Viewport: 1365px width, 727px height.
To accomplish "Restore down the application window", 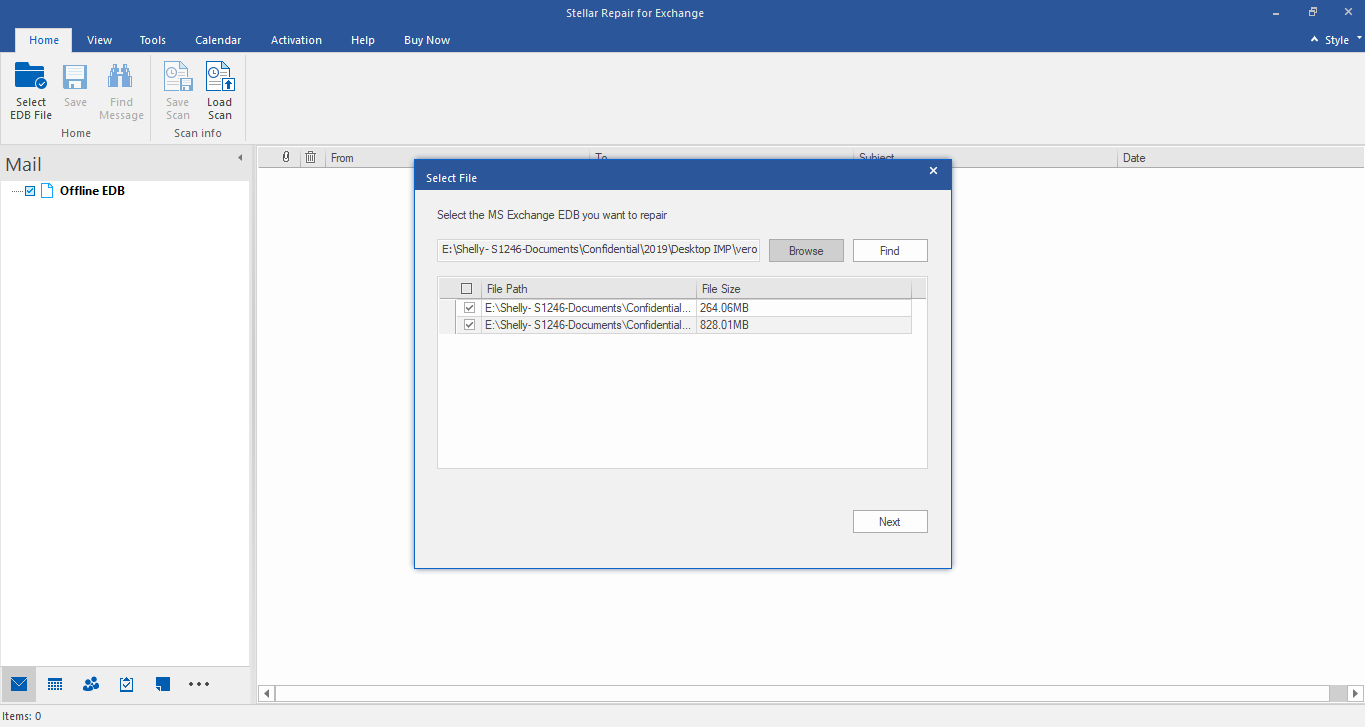I will pos(1312,13).
